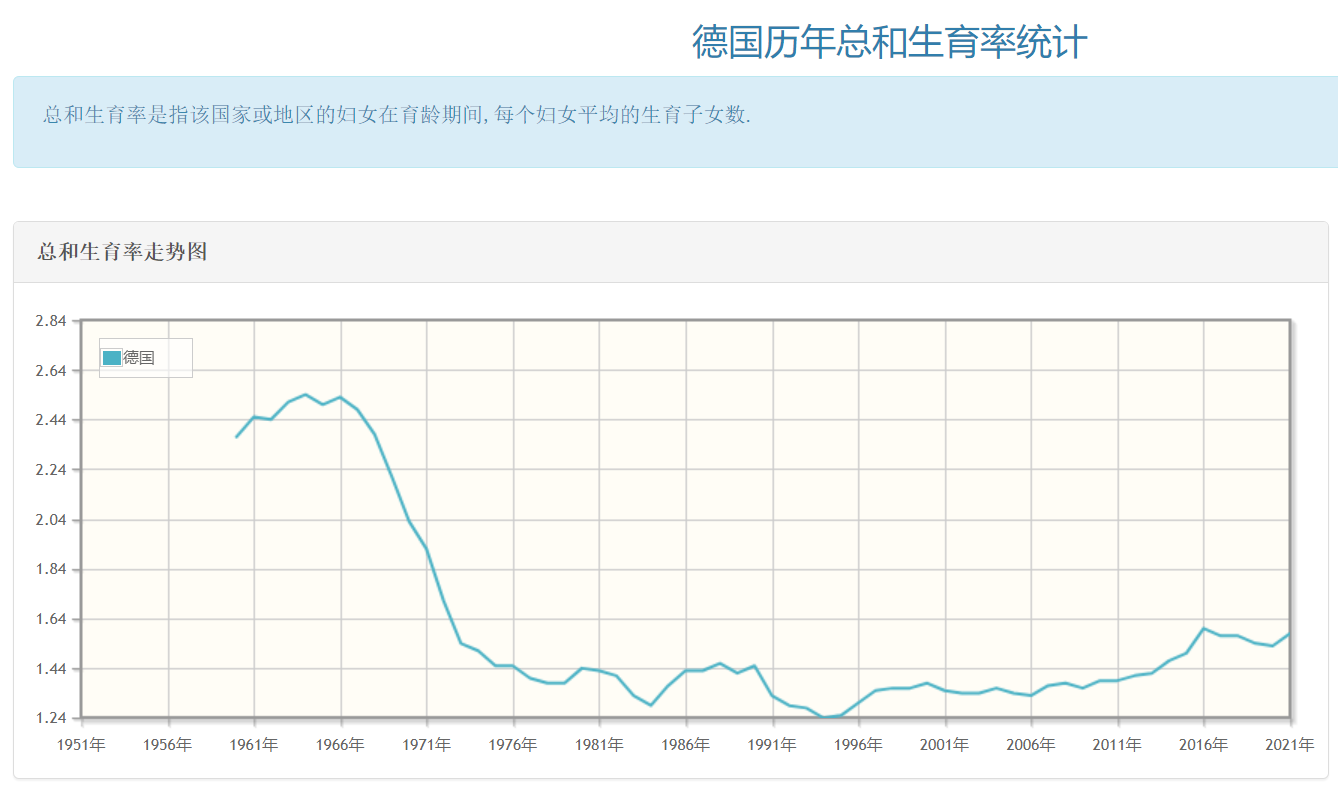Click the 1961年 x-axis label
This screenshot has width=1338, height=789.
(254, 745)
